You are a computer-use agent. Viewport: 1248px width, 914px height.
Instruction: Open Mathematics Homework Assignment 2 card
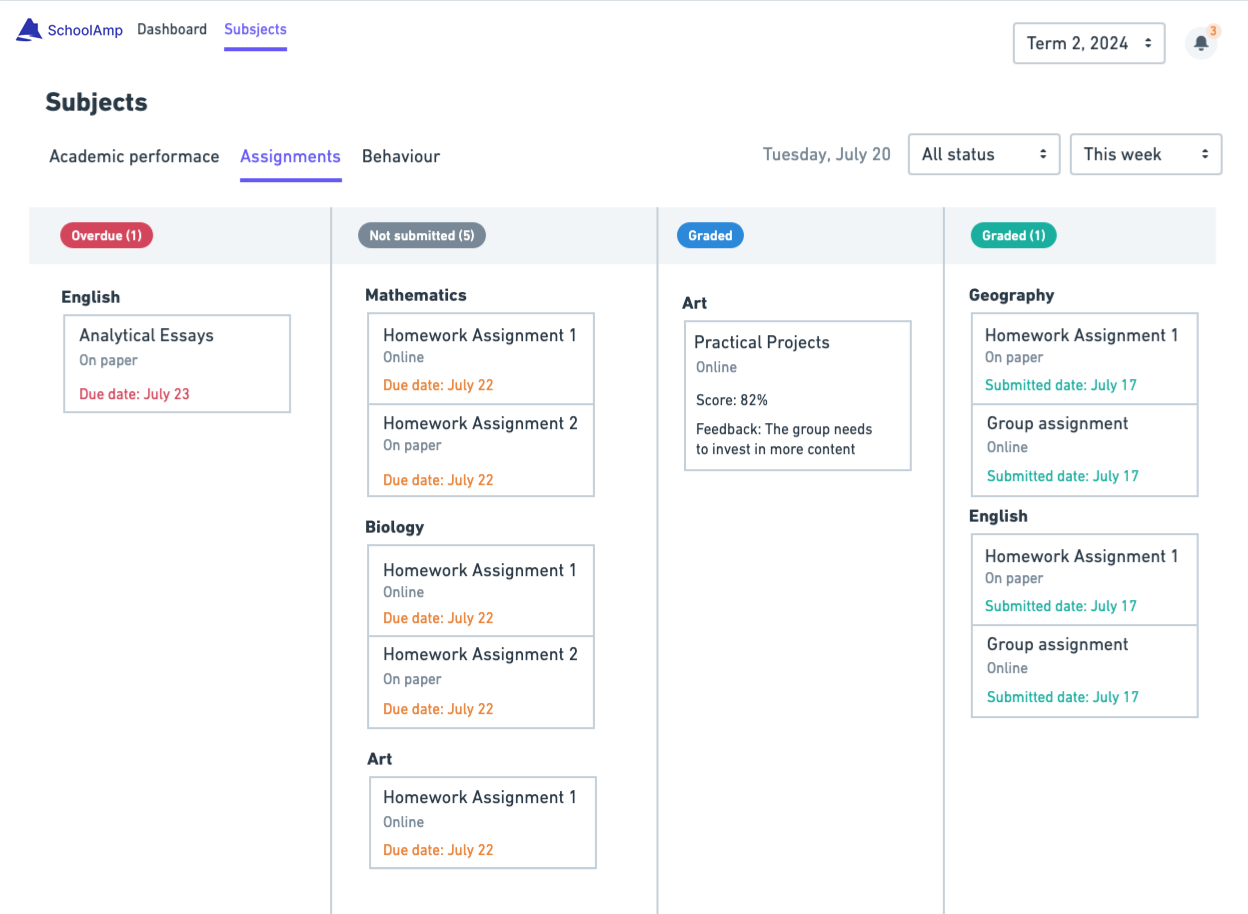pos(480,450)
